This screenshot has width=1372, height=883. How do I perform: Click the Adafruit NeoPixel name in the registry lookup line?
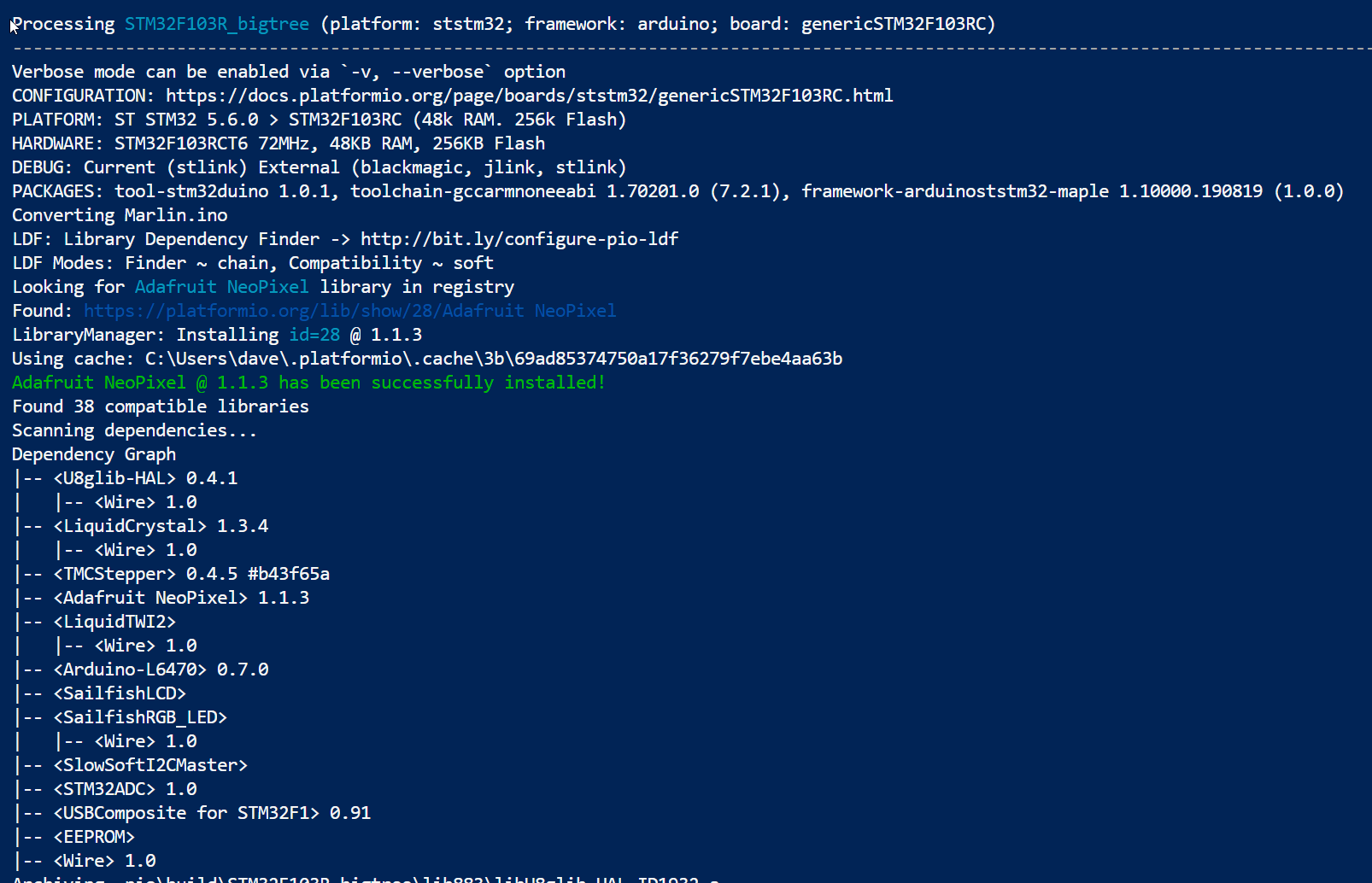point(221,287)
